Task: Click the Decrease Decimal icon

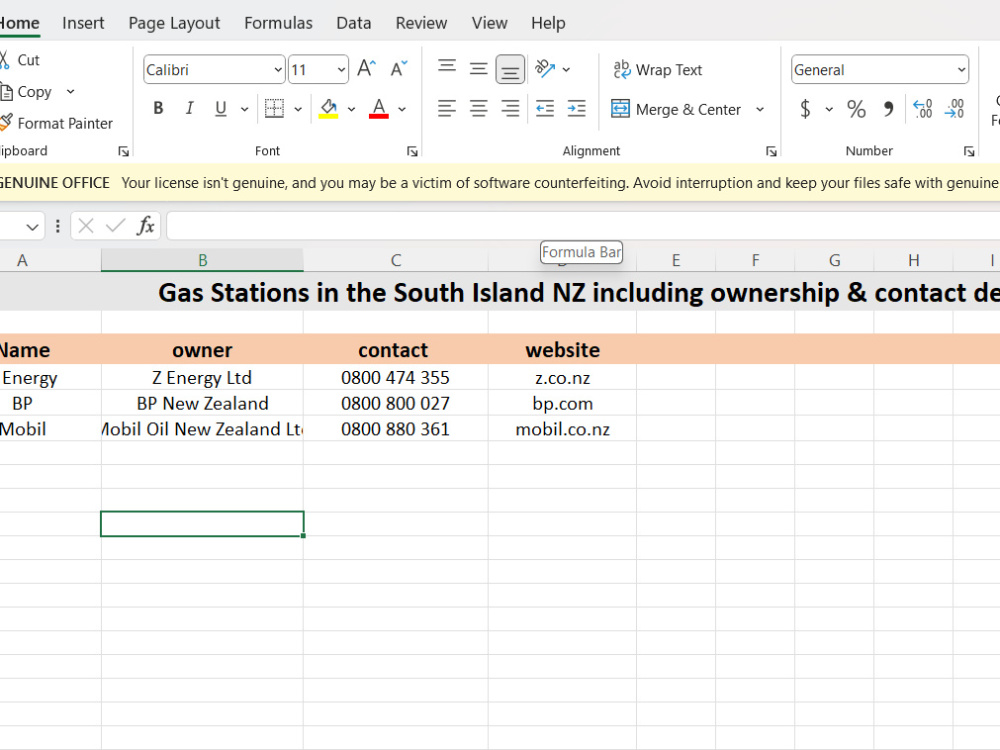Action: [x=955, y=109]
